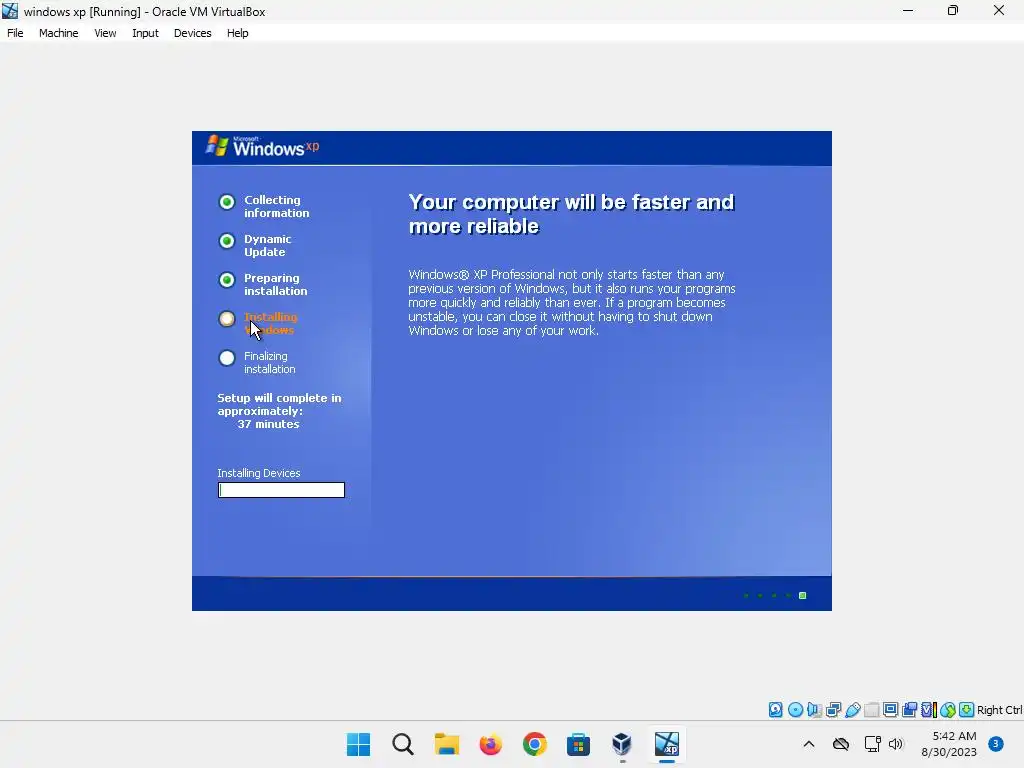Open the notification badge showing 3

[x=995, y=743]
